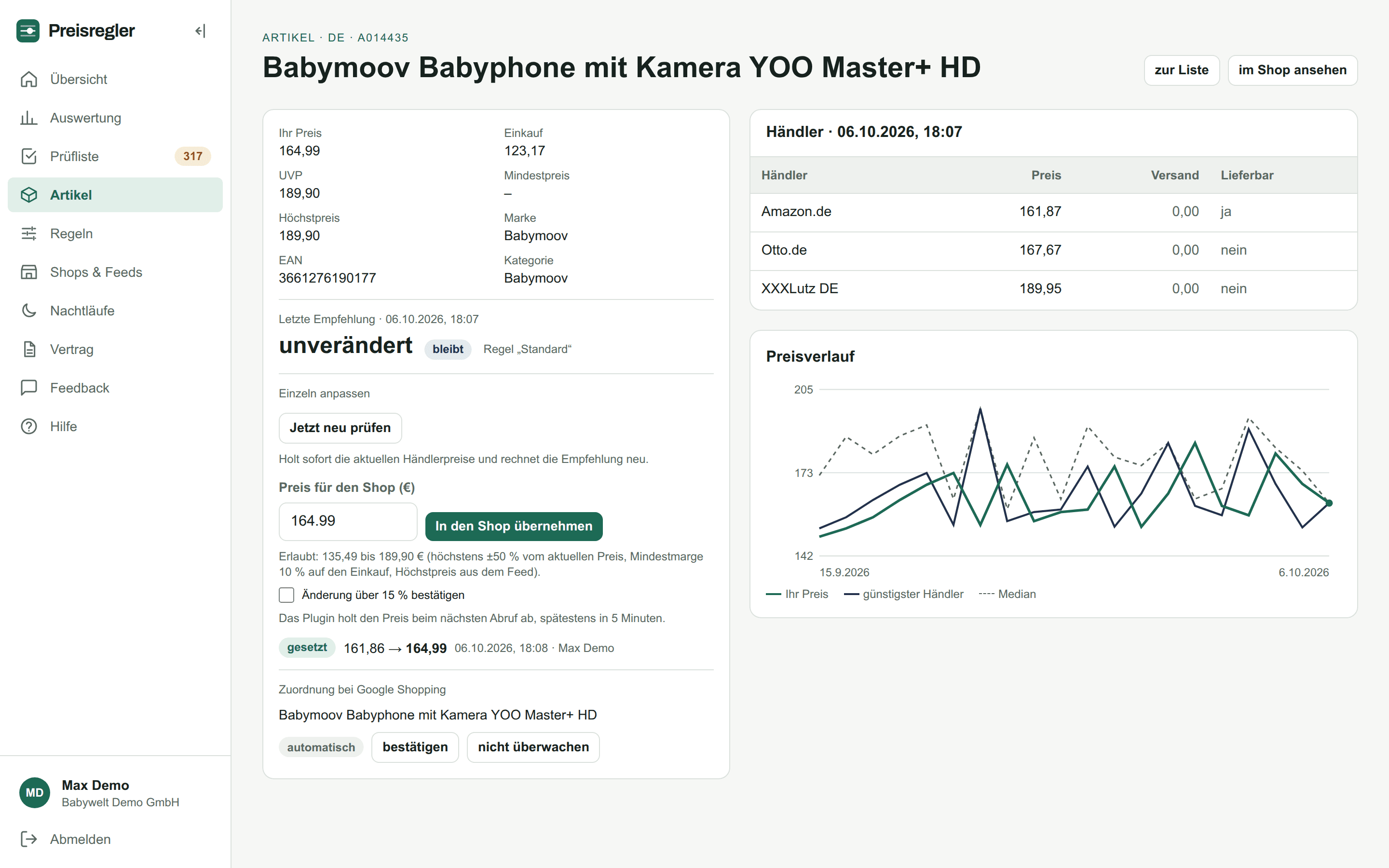Click the 'nicht überwachen' button
This screenshot has height=868, width=1389.
(x=533, y=747)
